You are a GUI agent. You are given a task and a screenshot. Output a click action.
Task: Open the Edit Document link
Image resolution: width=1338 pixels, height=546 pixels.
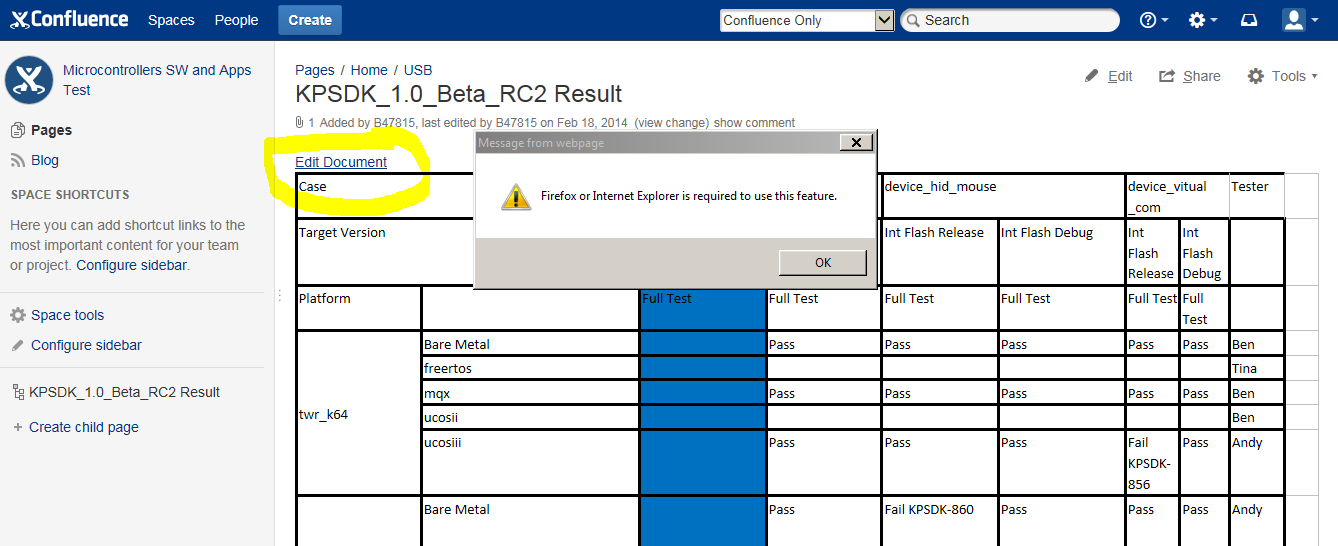(x=341, y=162)
